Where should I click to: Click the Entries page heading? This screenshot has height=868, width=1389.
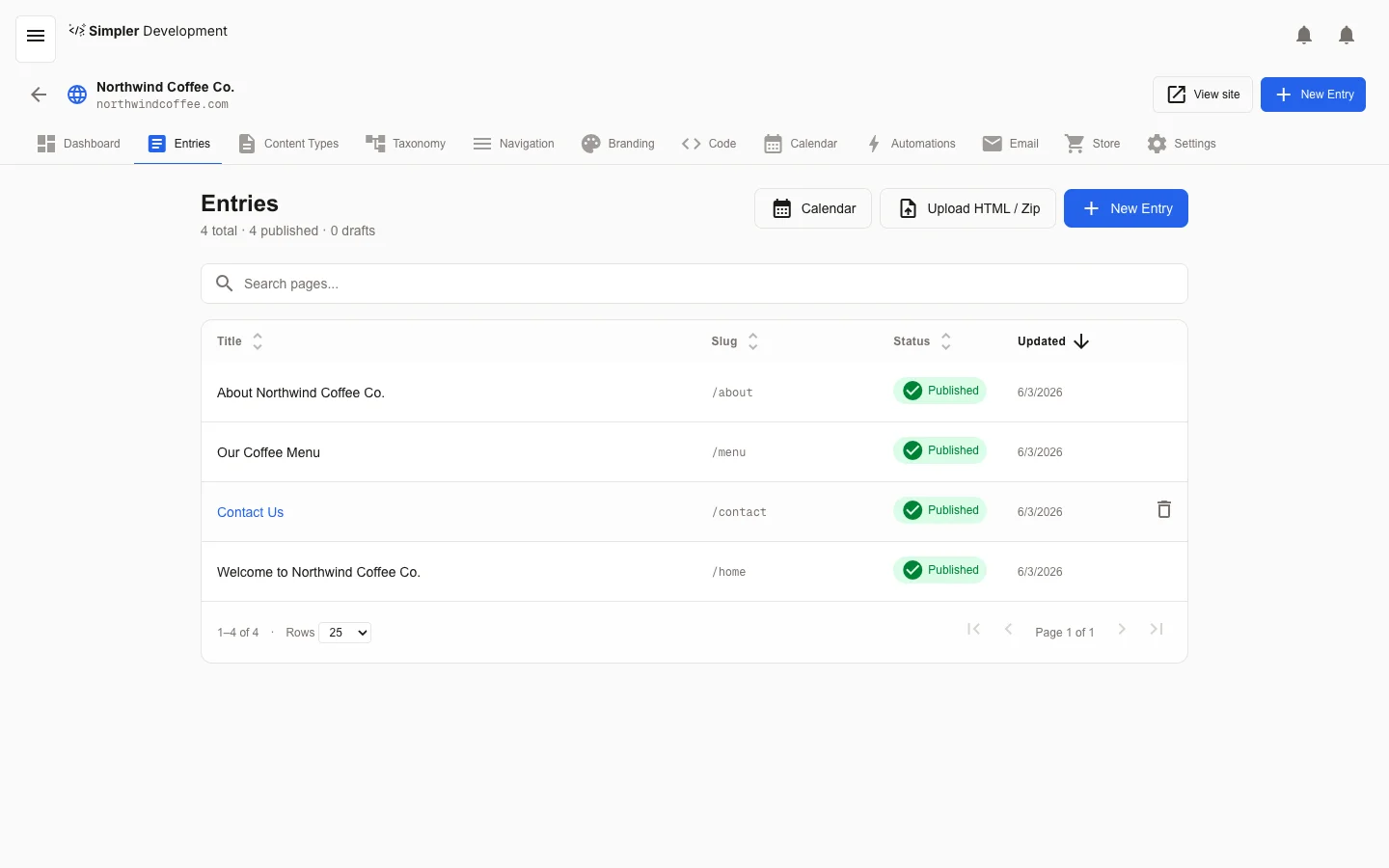239,203
